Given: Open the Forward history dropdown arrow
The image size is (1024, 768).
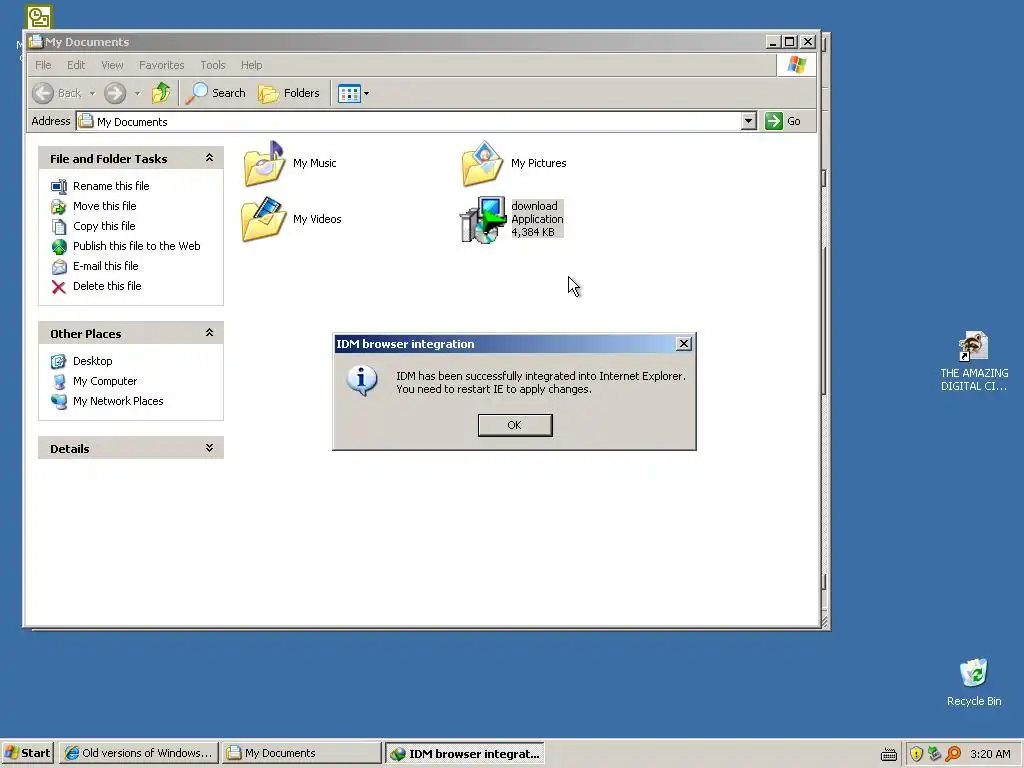Looking at the screenshot, I should click(137, 93).
